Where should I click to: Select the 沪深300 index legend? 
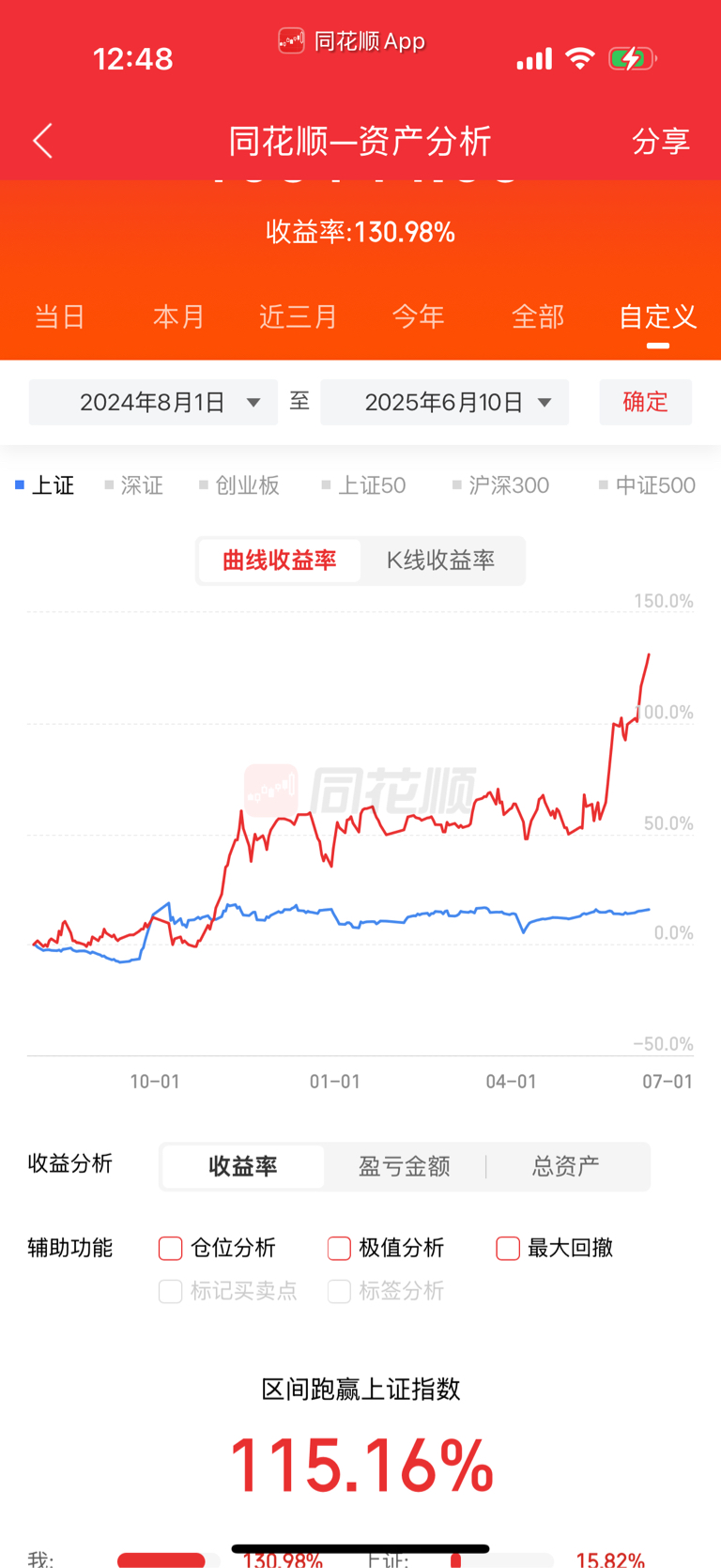click(500, 485)
